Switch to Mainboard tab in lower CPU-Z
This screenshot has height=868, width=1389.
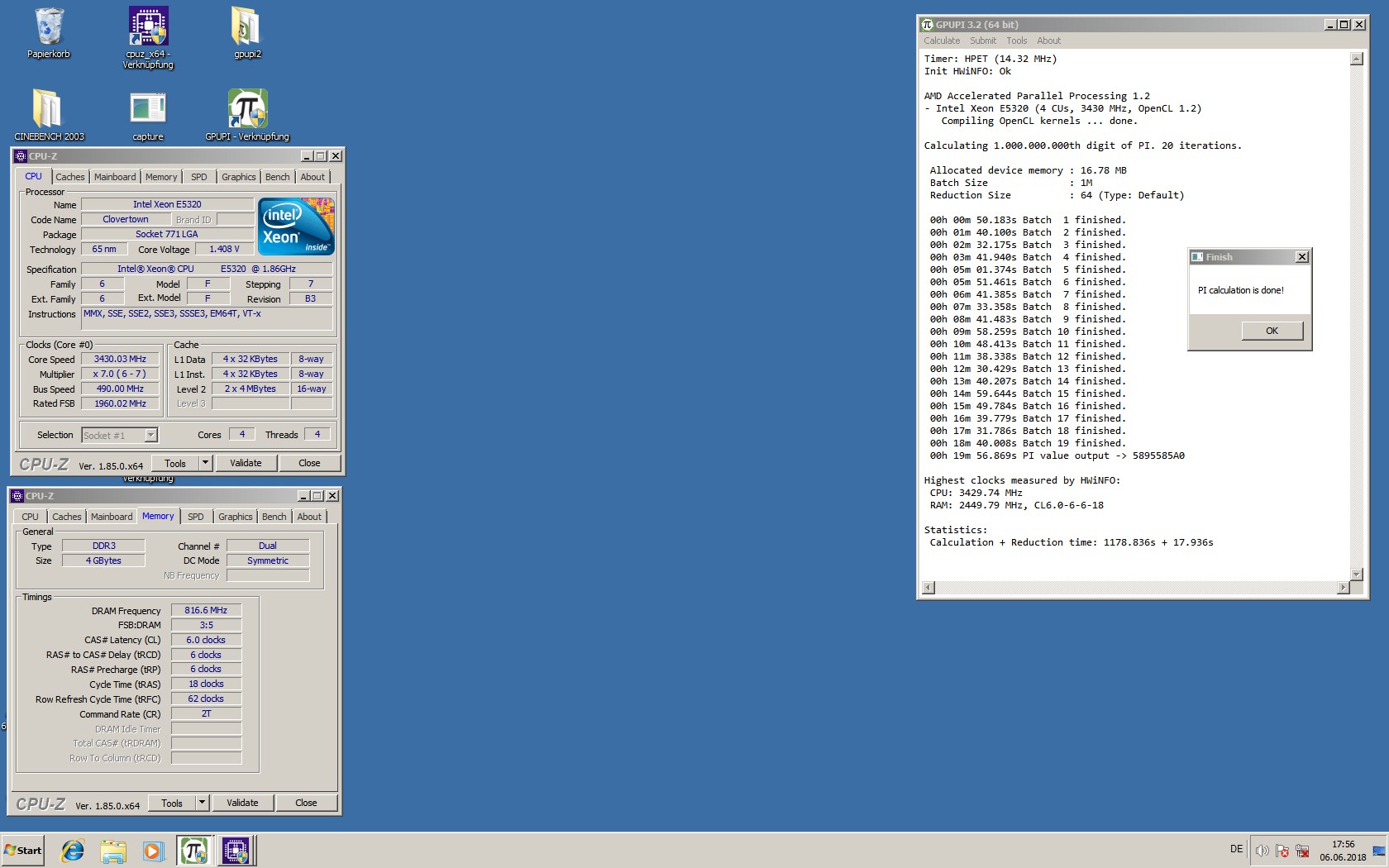112,517
